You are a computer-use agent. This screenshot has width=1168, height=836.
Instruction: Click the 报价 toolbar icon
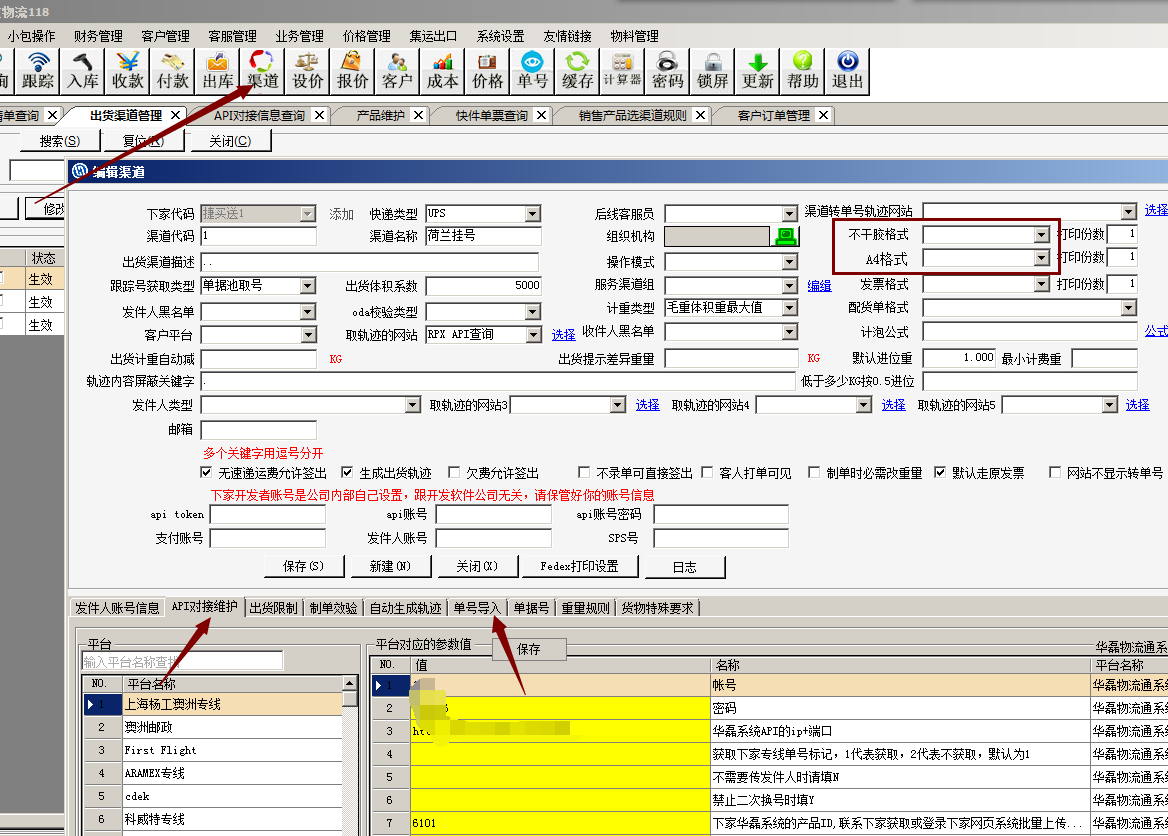(352, 72)
